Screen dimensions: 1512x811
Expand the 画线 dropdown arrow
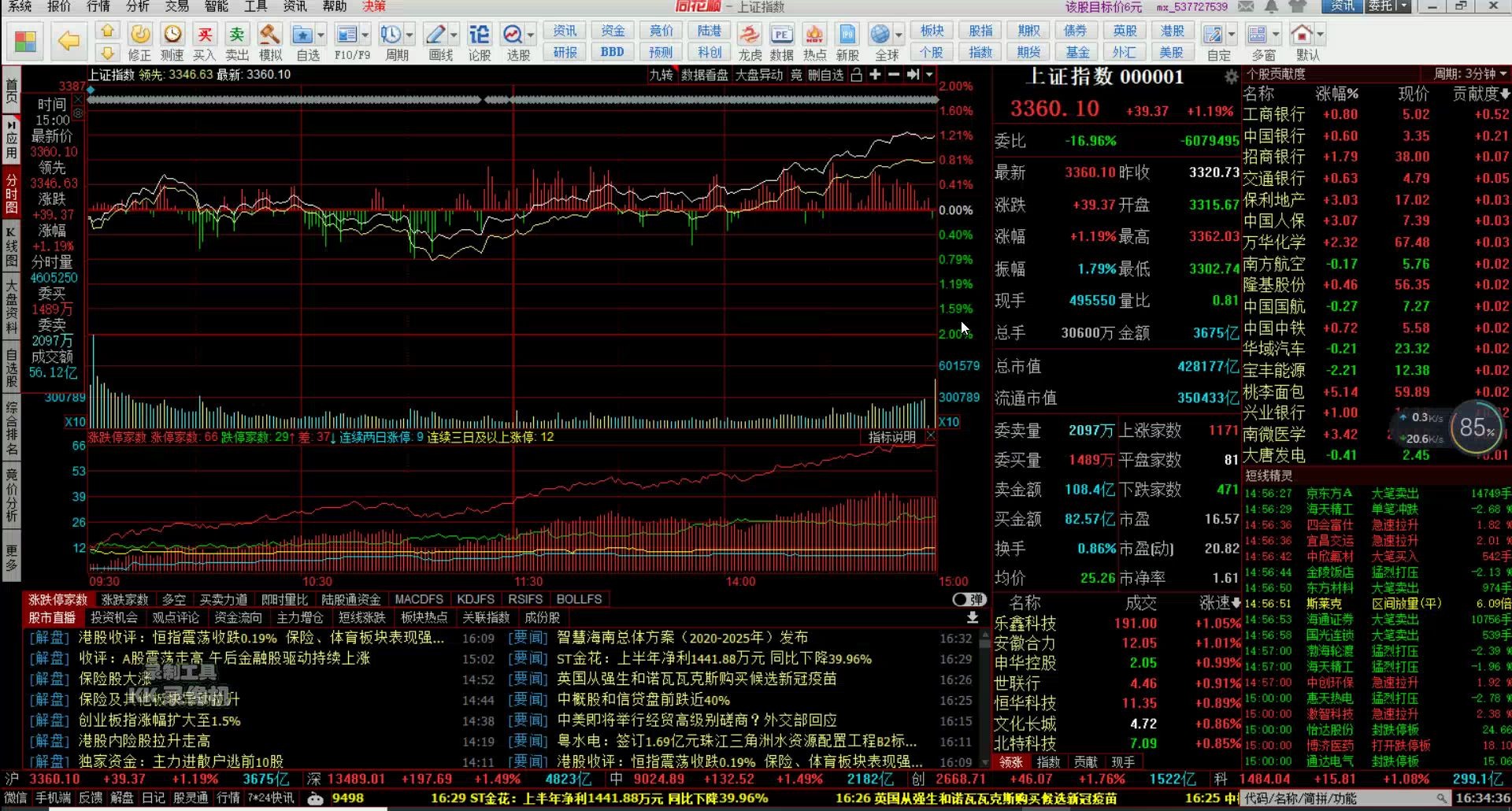pos(454,35)
